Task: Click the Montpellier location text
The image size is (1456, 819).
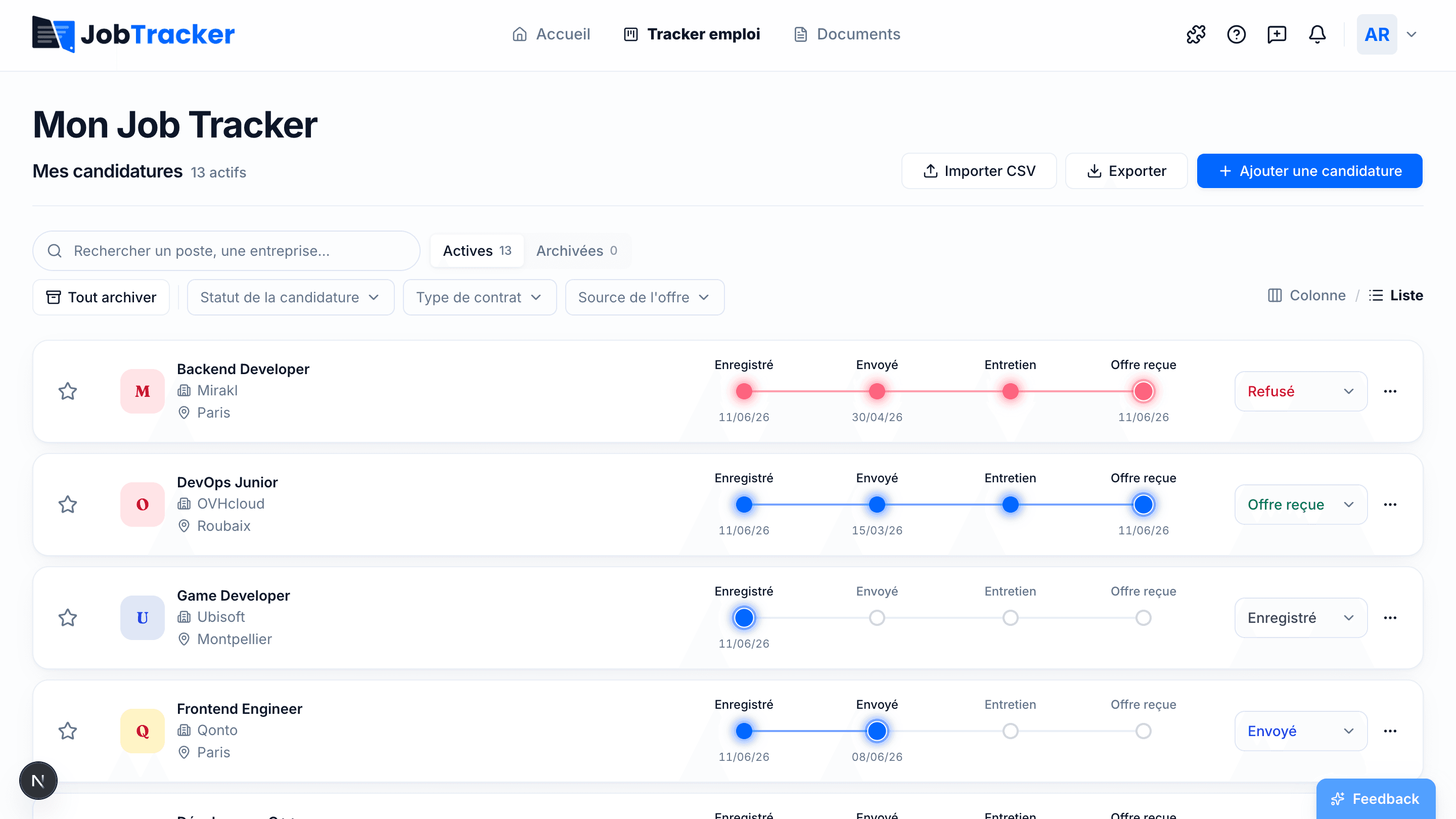Action: (x=235, y=639)
